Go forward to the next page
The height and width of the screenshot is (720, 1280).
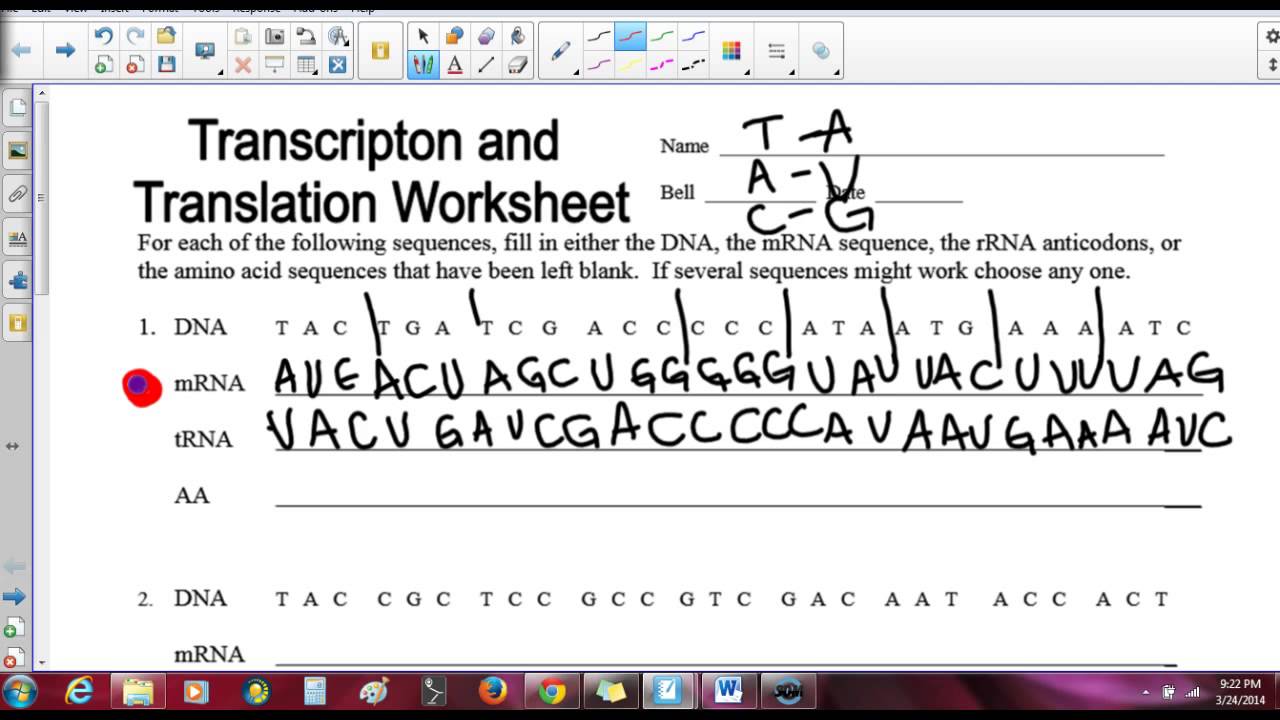pyautogui.click(x=64, y=50)
